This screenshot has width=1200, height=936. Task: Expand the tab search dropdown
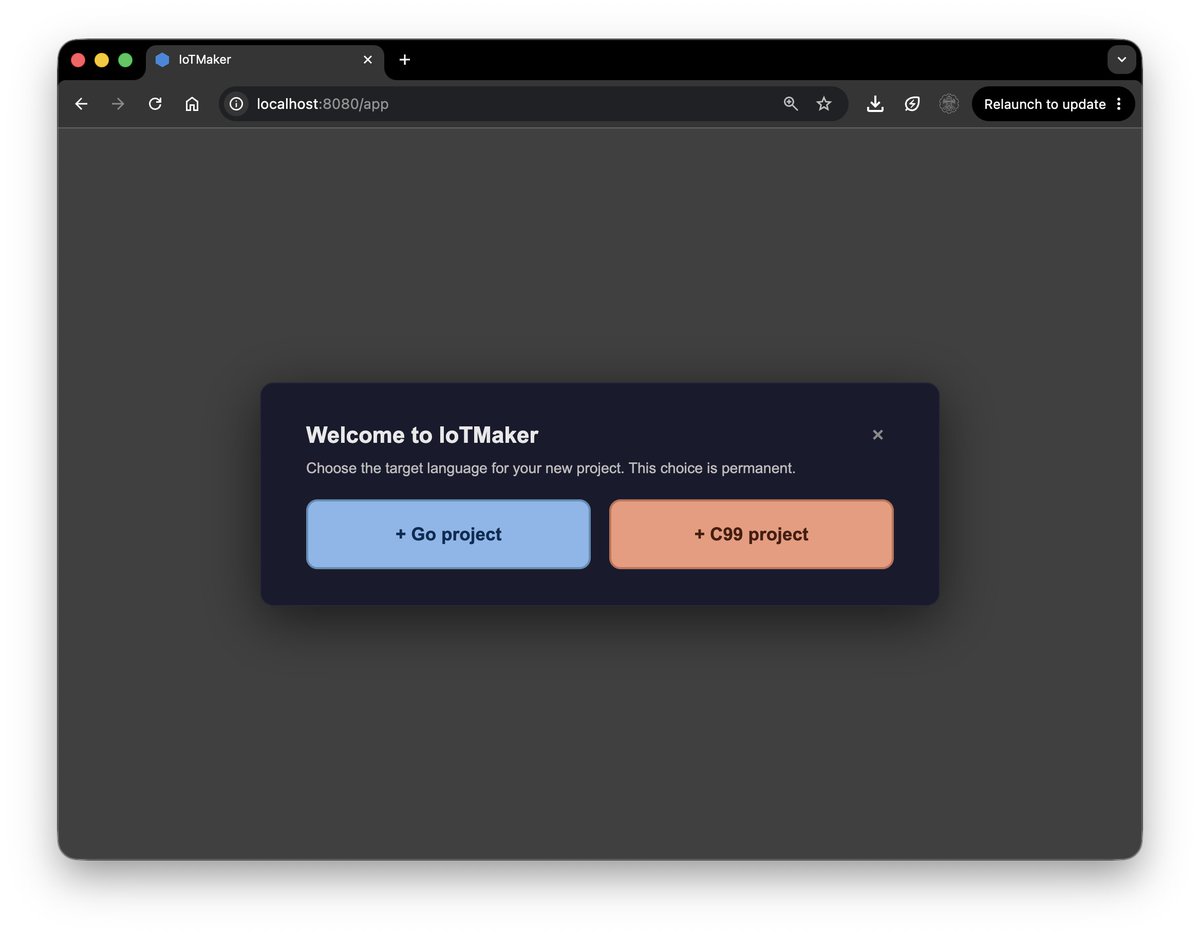point(1121,60)
